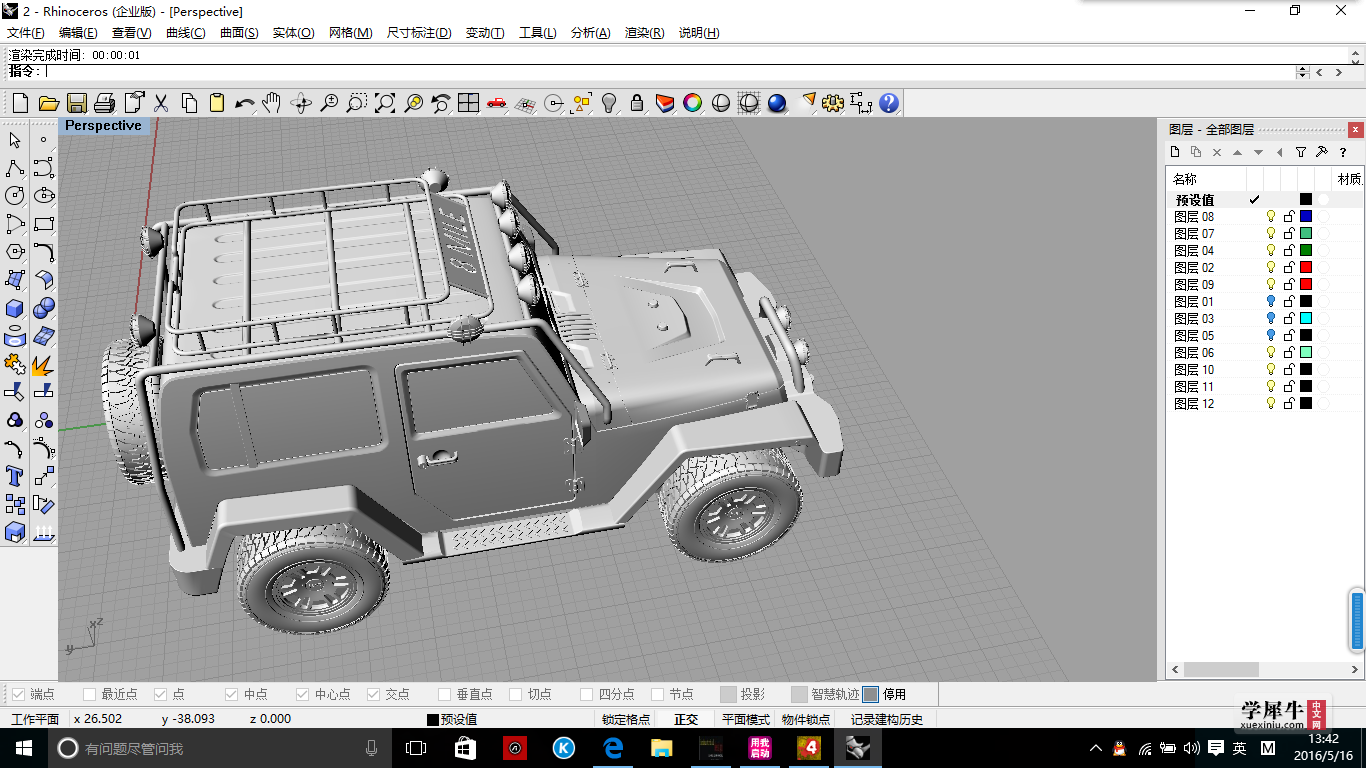Click the command prompt input field

[670, 72]
